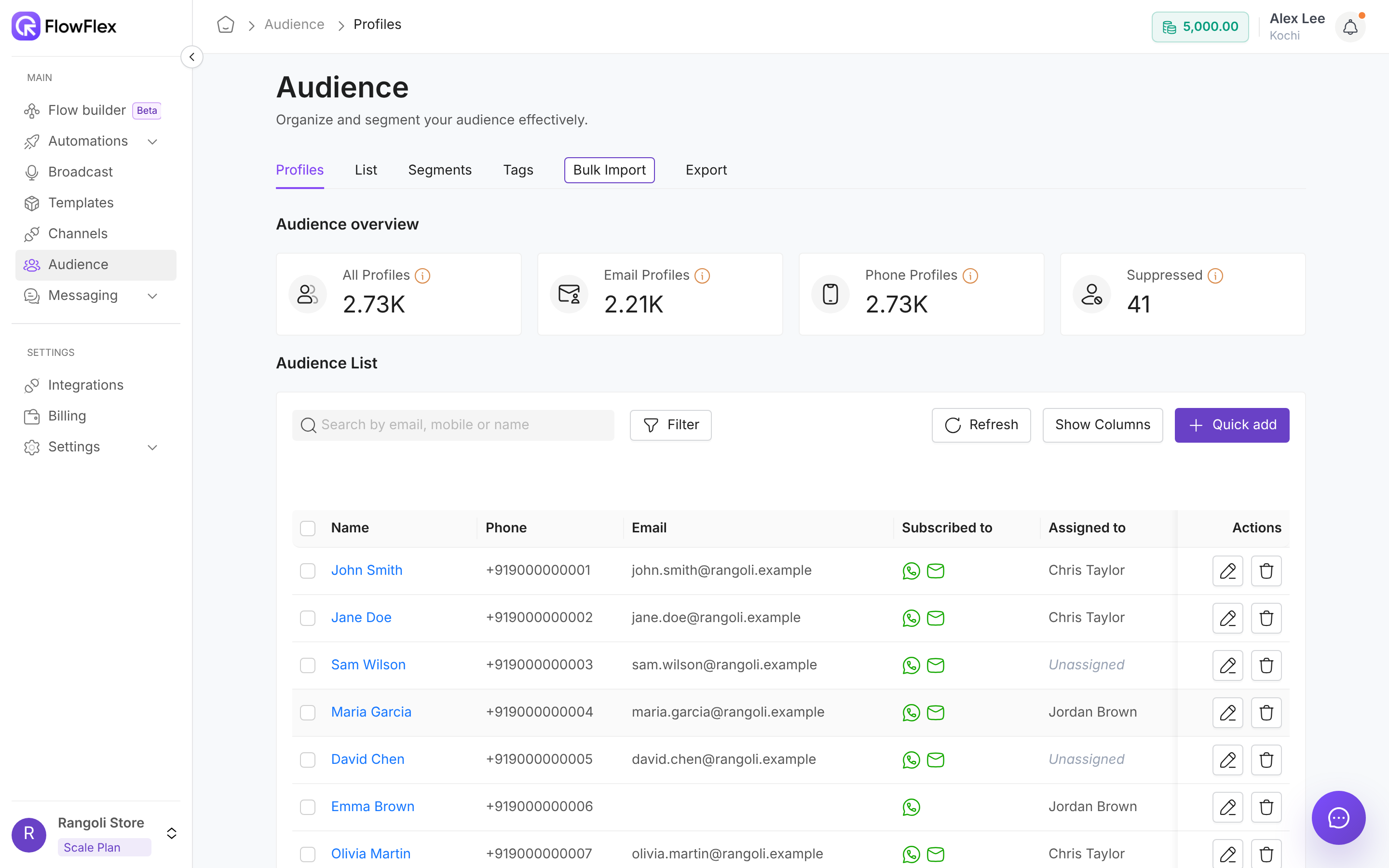Show info for All Profiles
The width and height of the screenshot is (1389, 868).
422,276
